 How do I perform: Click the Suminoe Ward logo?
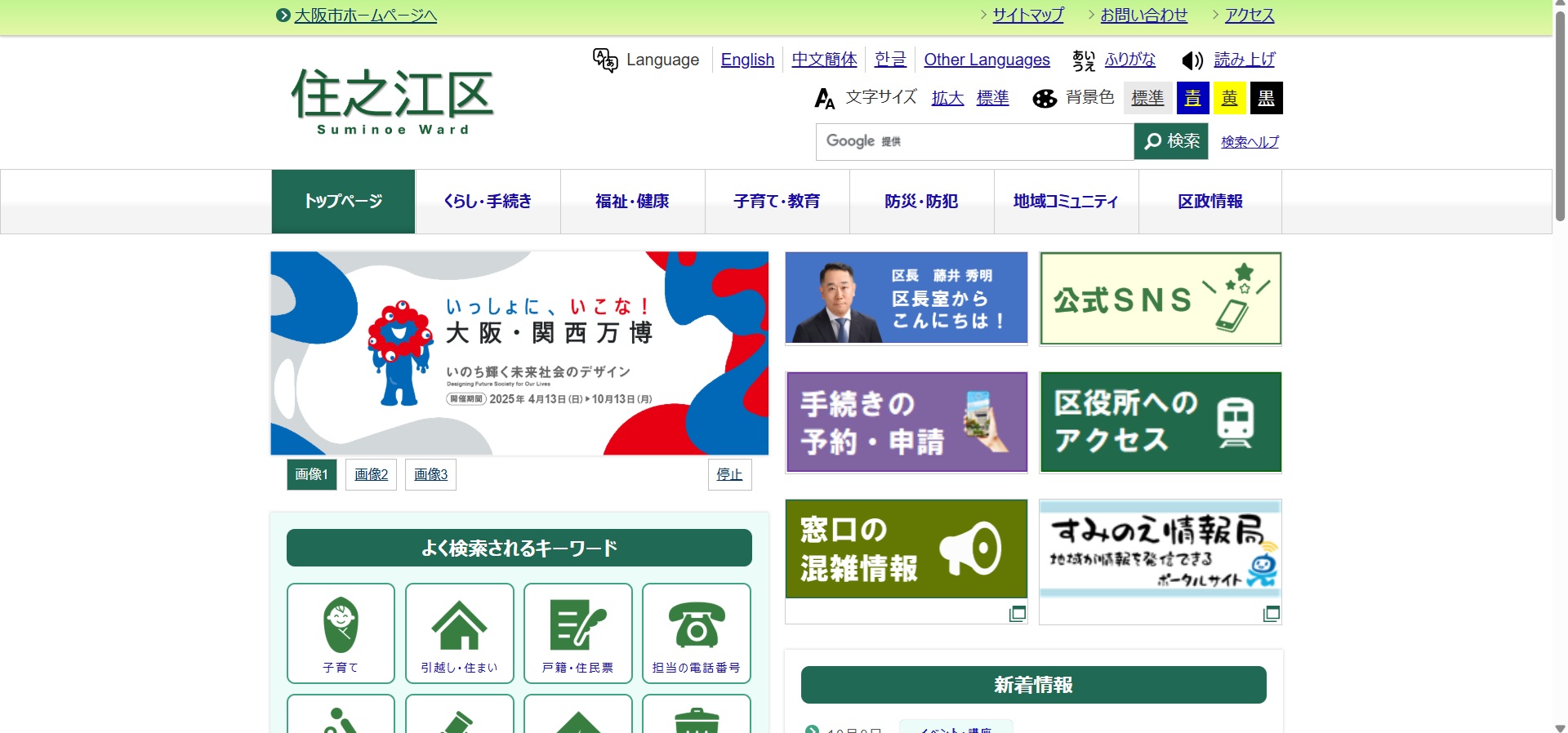tap(392, 102)
